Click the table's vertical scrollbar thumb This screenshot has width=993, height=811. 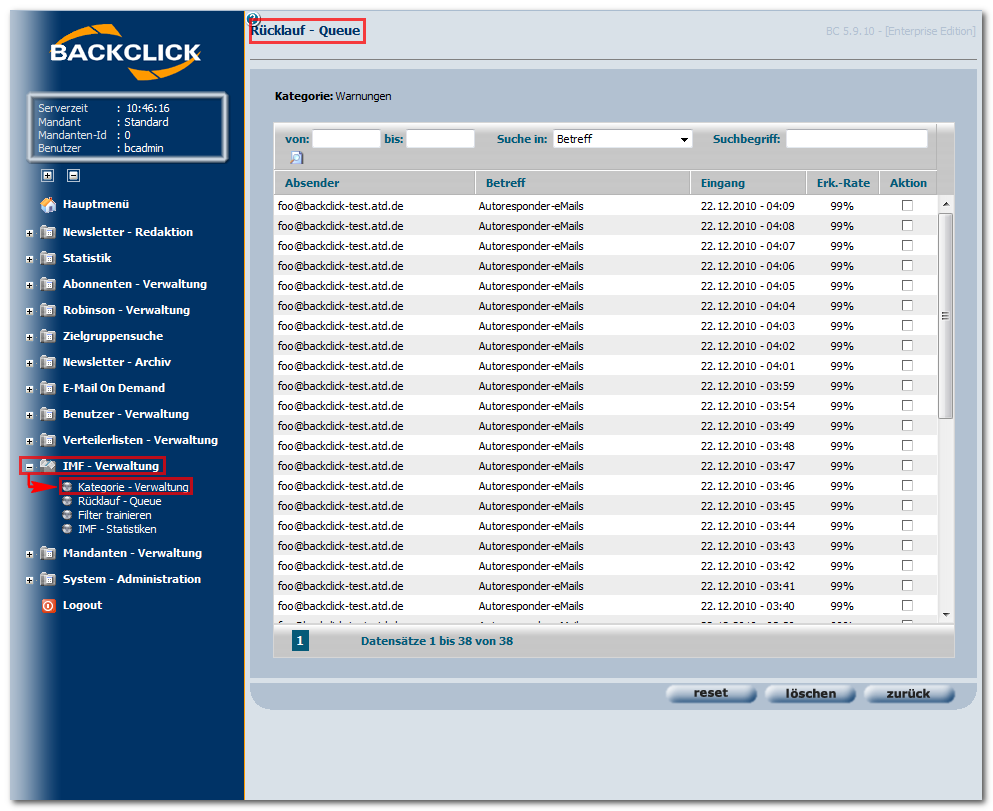(x=945, y=316)
